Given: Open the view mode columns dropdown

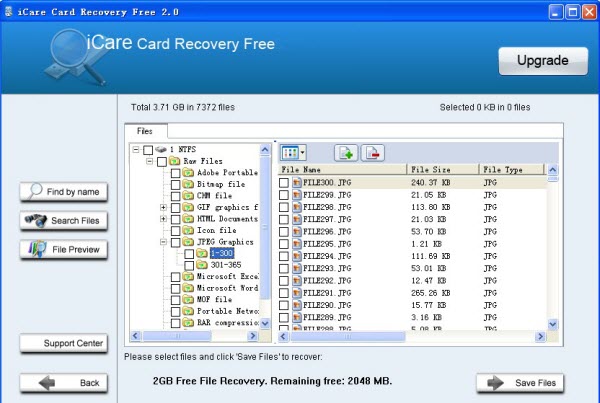Looking at the screenshot, I should (293, 153).
